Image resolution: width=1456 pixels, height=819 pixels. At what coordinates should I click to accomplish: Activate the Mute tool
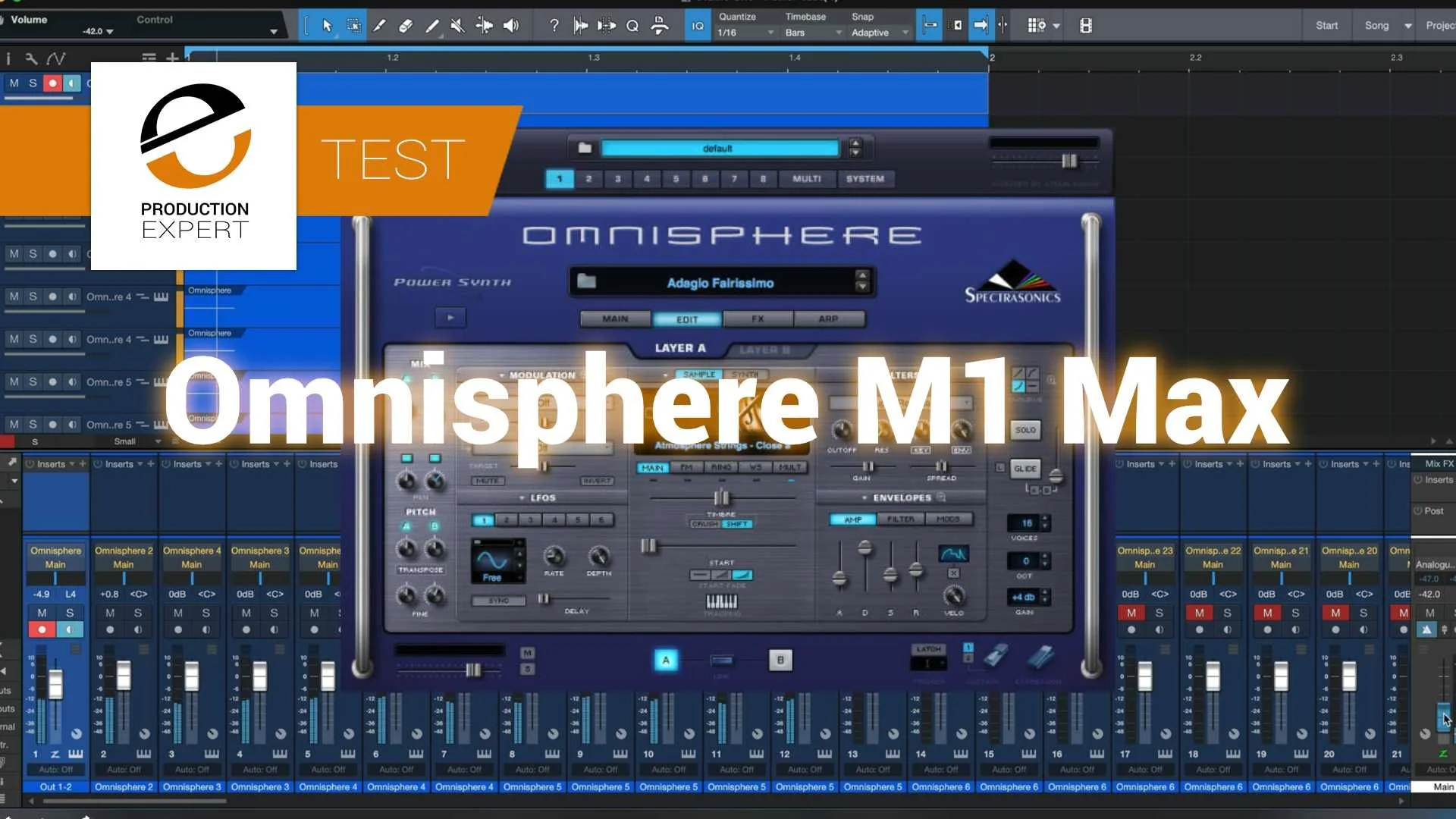[457, 25]
